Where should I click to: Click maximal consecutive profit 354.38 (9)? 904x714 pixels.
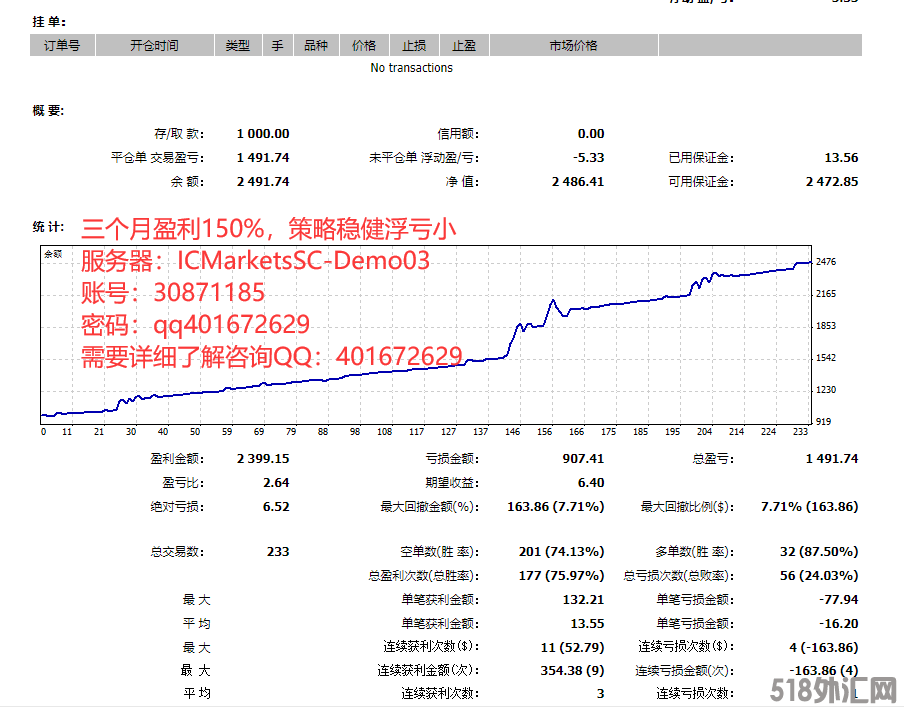[x=572, y=671]
